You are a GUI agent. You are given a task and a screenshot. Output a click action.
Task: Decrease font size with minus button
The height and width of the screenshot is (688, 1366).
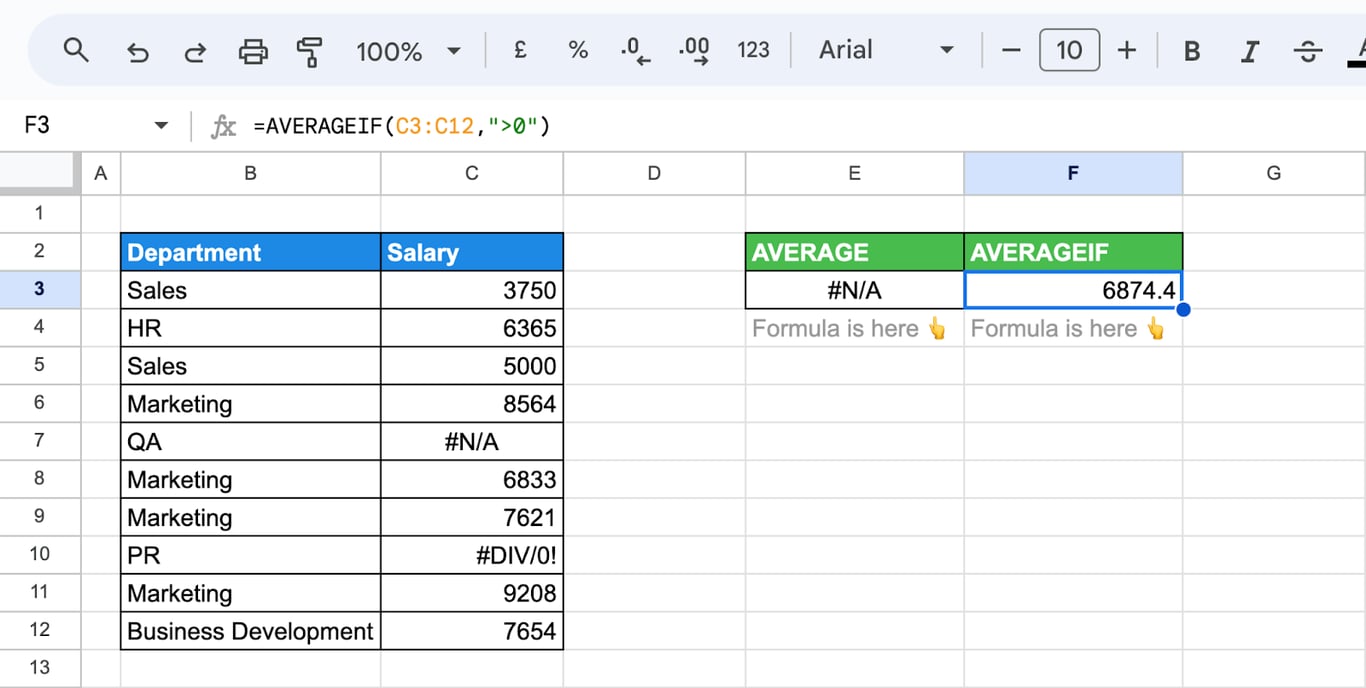(1011, 50)
